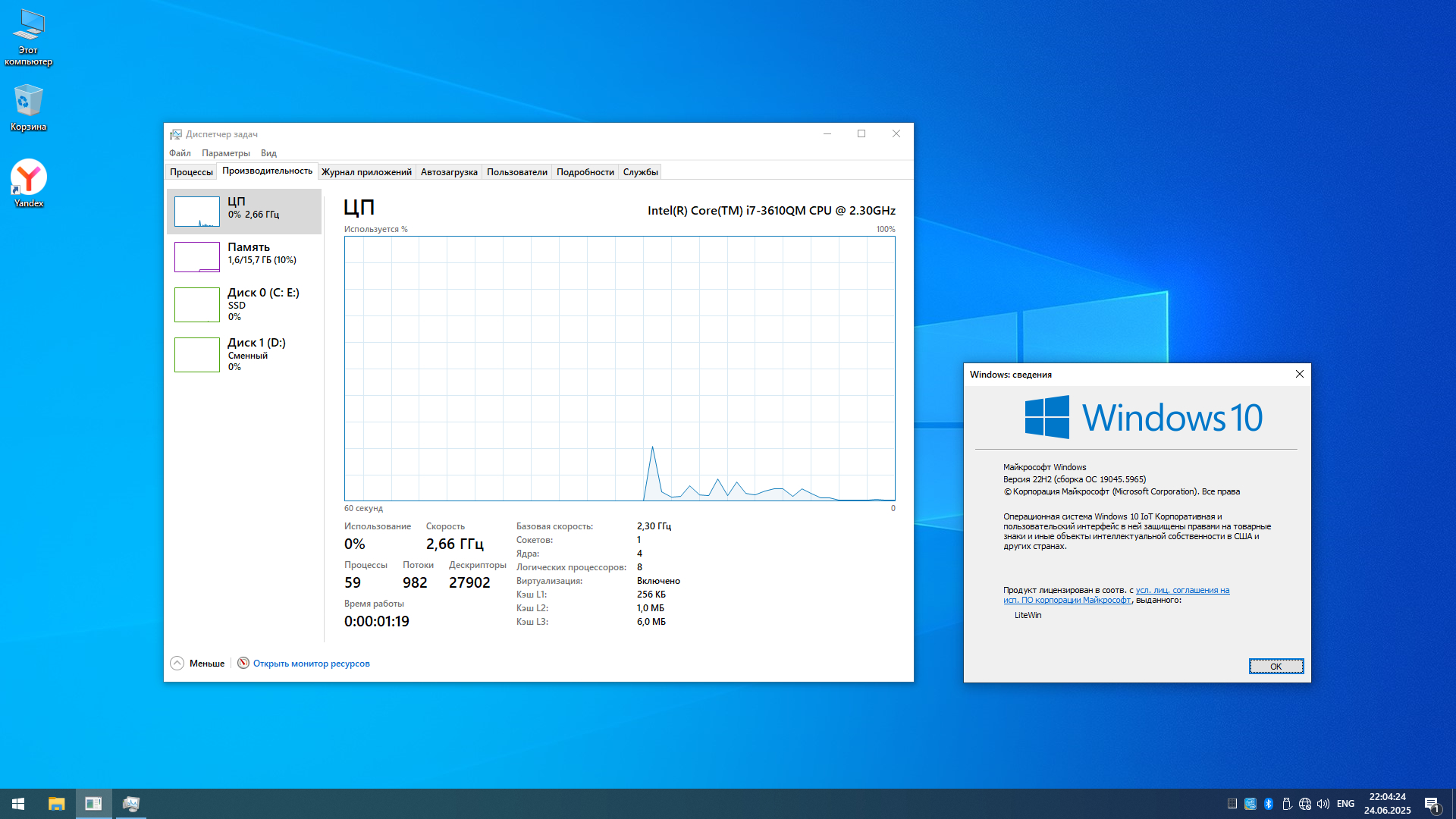The width and height of the screenshot is (1456, 819).
Task: Open File Explorer from taskbar
Action: 56,804
